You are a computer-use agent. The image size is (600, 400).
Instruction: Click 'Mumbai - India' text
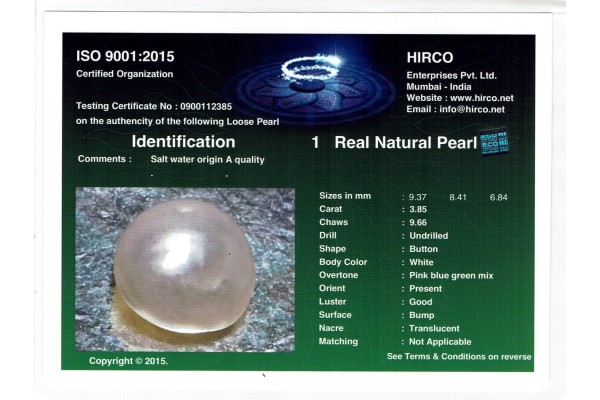439,87
